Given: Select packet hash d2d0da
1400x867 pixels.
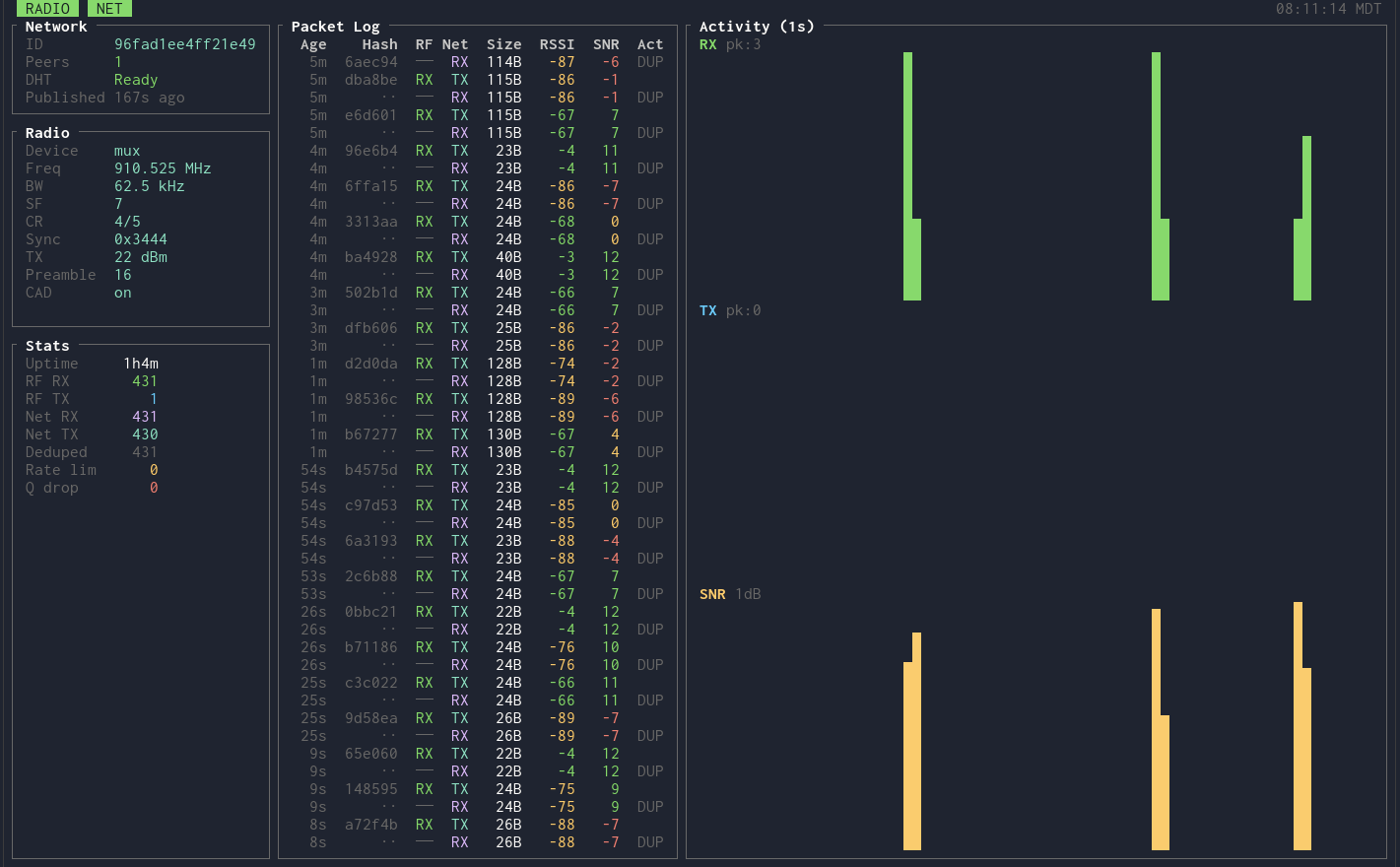Looking at the screenshot, I should pyautogui.click(x=371, y=364).
